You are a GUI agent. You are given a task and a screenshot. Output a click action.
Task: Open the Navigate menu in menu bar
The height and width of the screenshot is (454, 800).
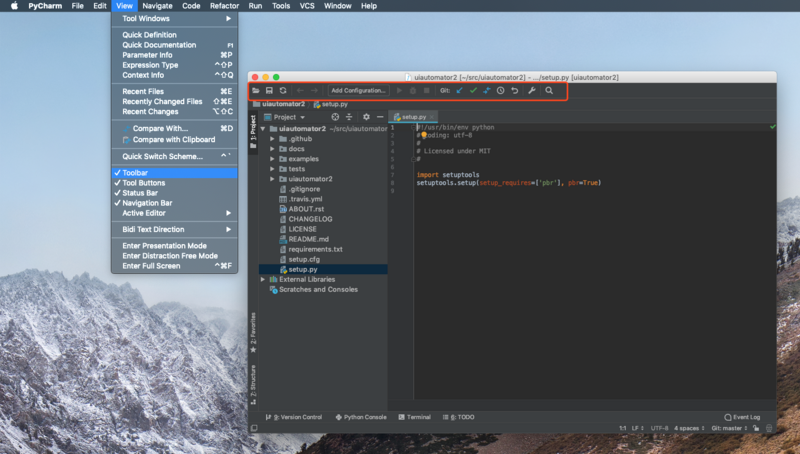(x=157, y=6)
